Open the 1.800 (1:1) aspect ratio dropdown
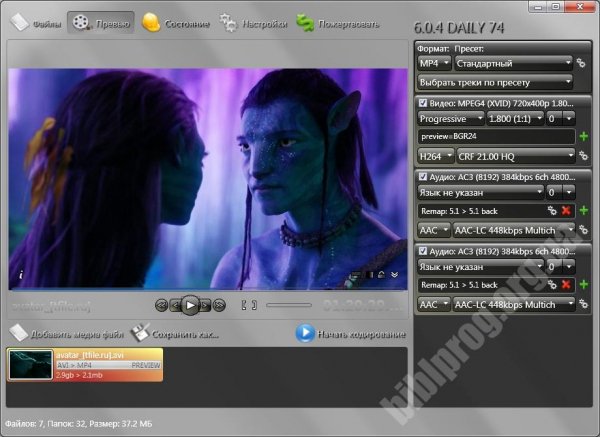Screen dimensions: 600x437 (515, 119)
